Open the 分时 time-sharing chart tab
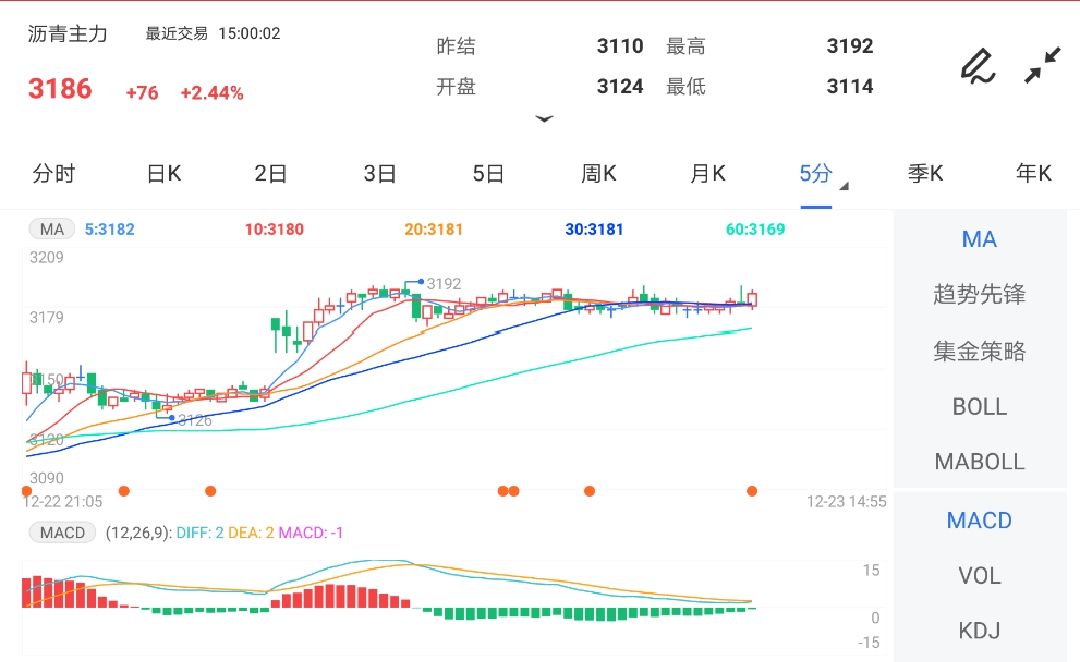The height and width of the screenshot is (662, 1080). coord(55,173)
